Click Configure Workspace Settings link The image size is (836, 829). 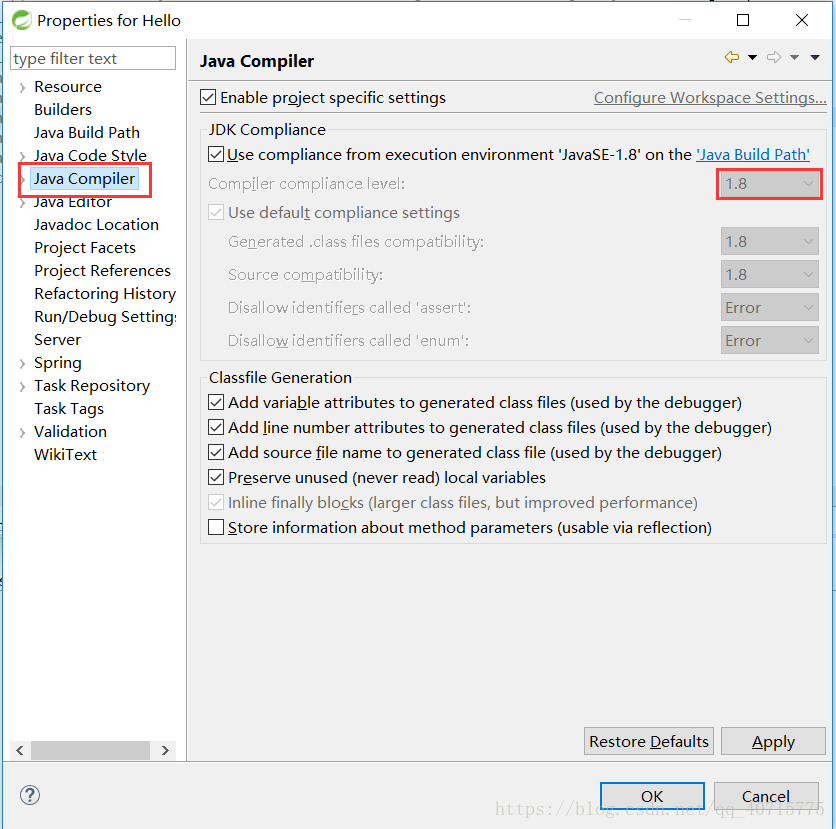[x=710, y=98]
